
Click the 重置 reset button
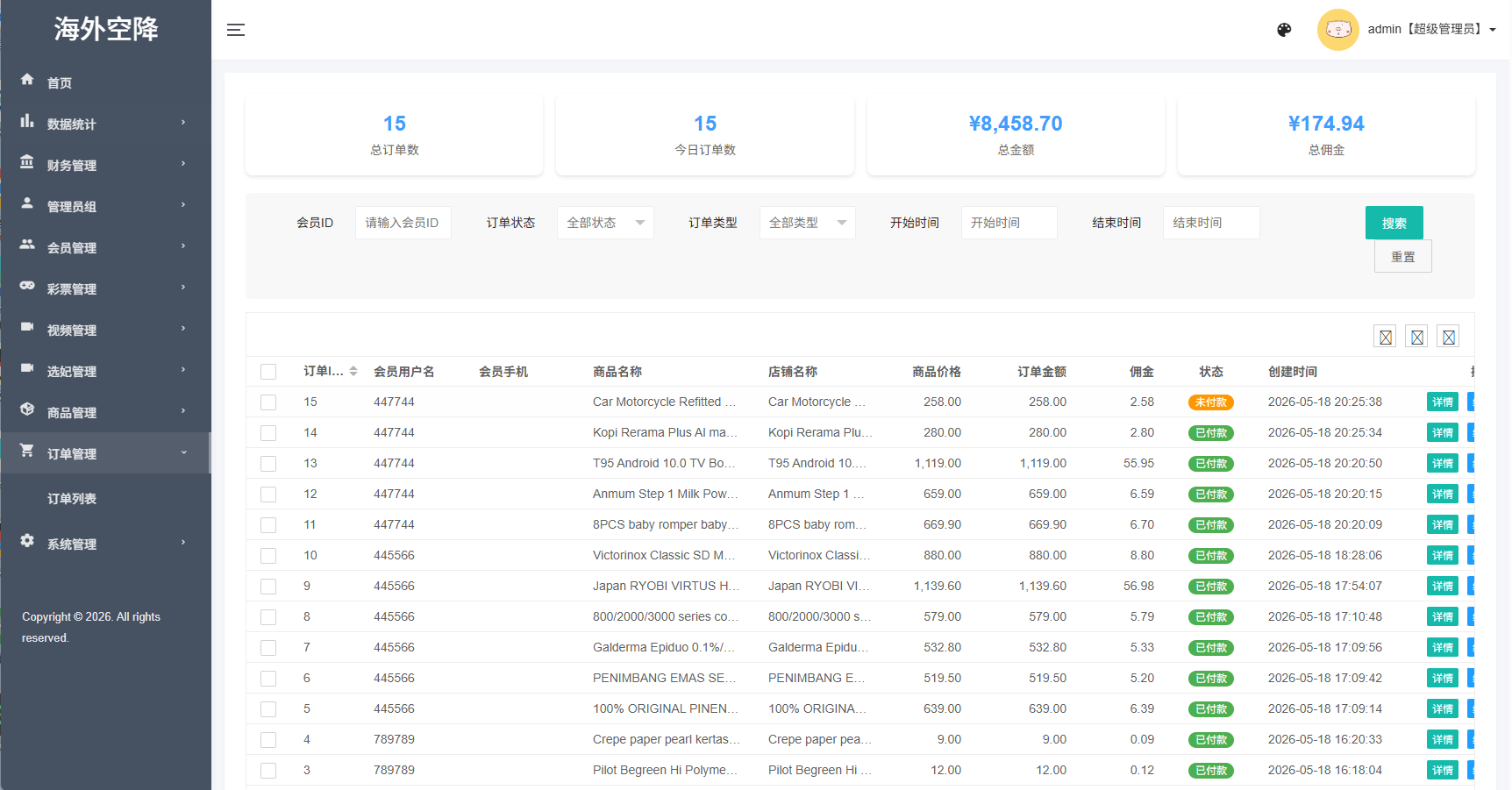coord(1402,256)
